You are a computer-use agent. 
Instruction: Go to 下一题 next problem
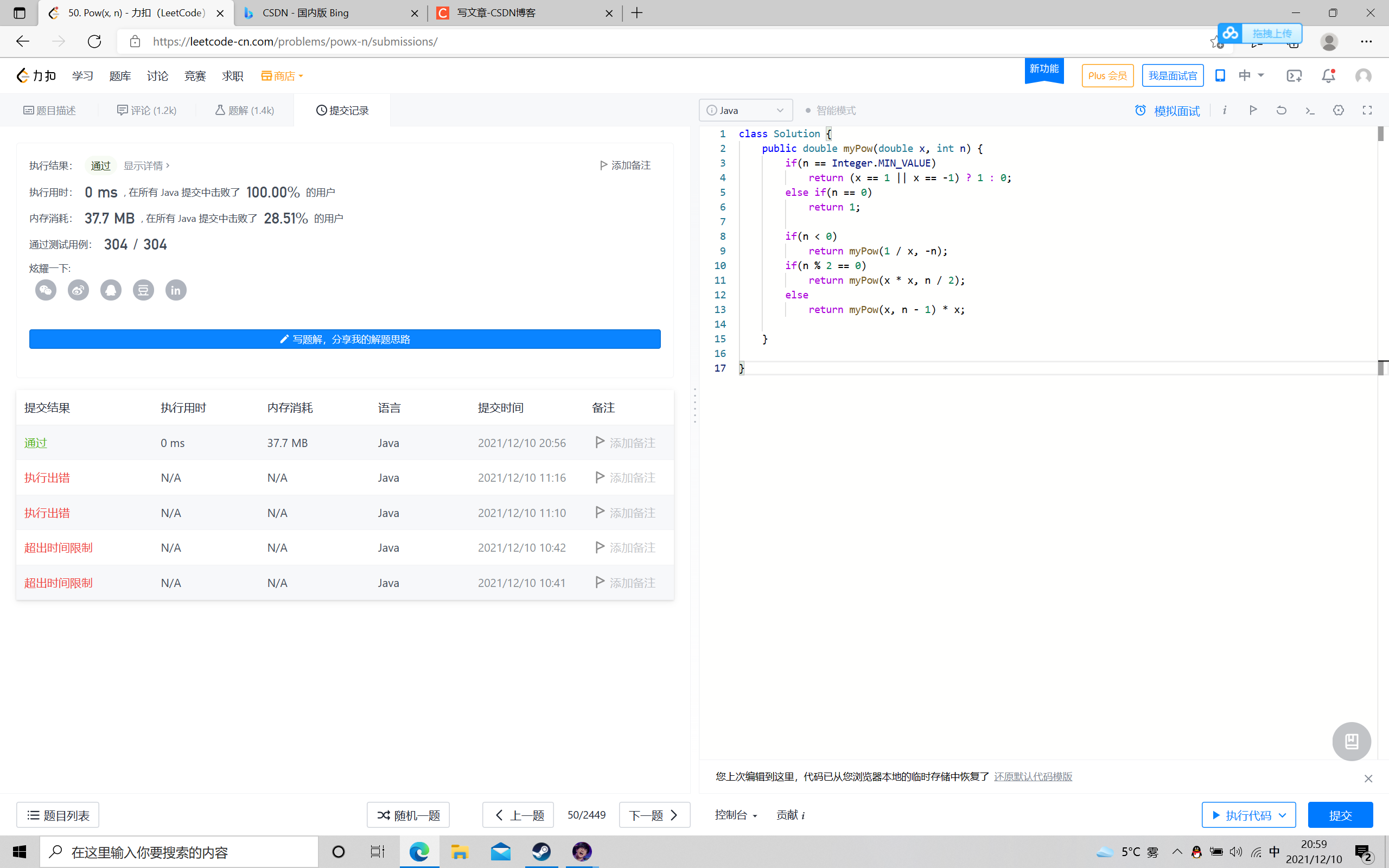click(x=654, y=815)
